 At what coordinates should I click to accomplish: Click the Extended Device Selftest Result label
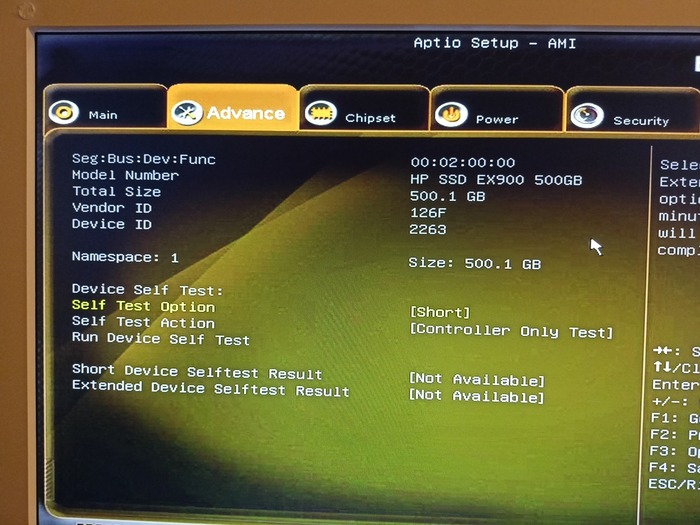(211, 388)
